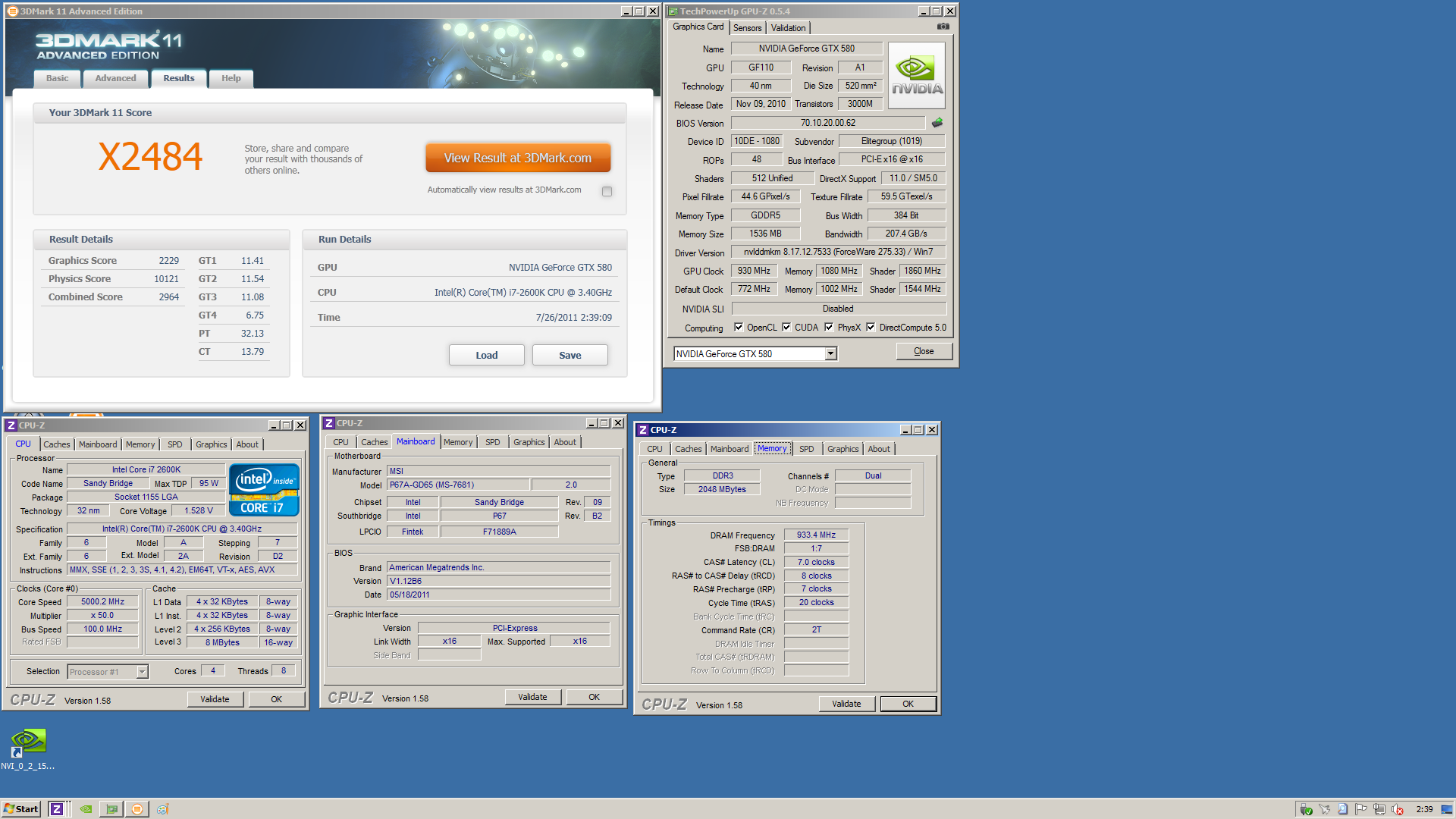Open Memory tab in the CPU-Z CPU window
The image size is (1456, 819).
(x=140, y=444)
